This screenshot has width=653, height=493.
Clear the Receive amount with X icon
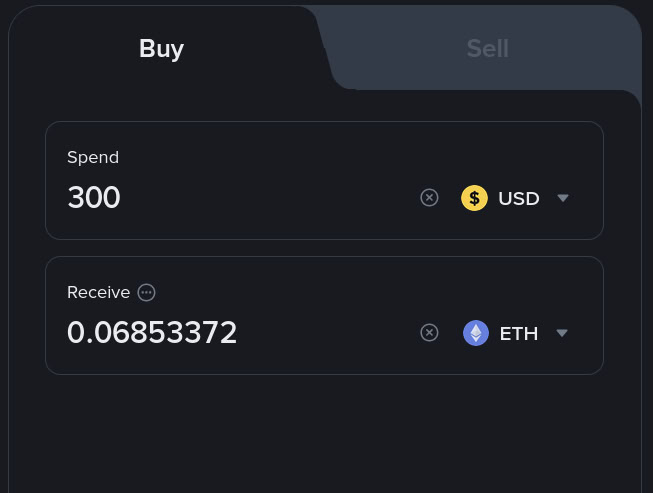[429, 333]
